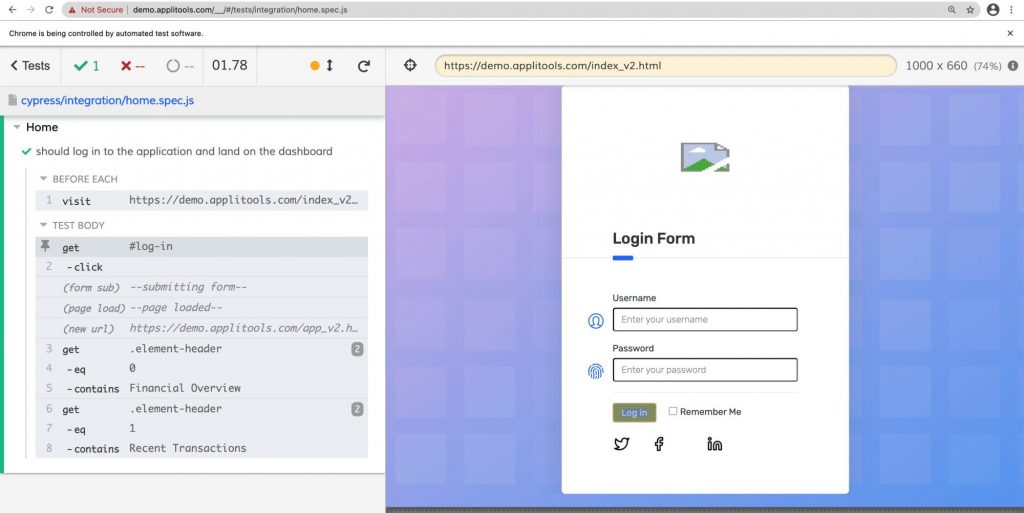Image resolution: width=1024 pixels, height=513 pixels.
Task: Collapse the BEFORE EACH section
Action: click(43, 179)
